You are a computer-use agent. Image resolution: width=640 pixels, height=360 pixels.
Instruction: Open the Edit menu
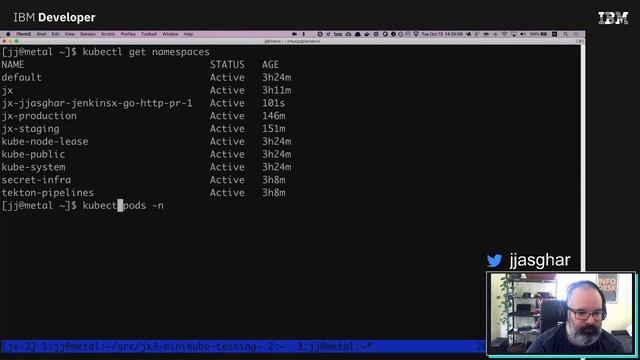coord(56,34)
